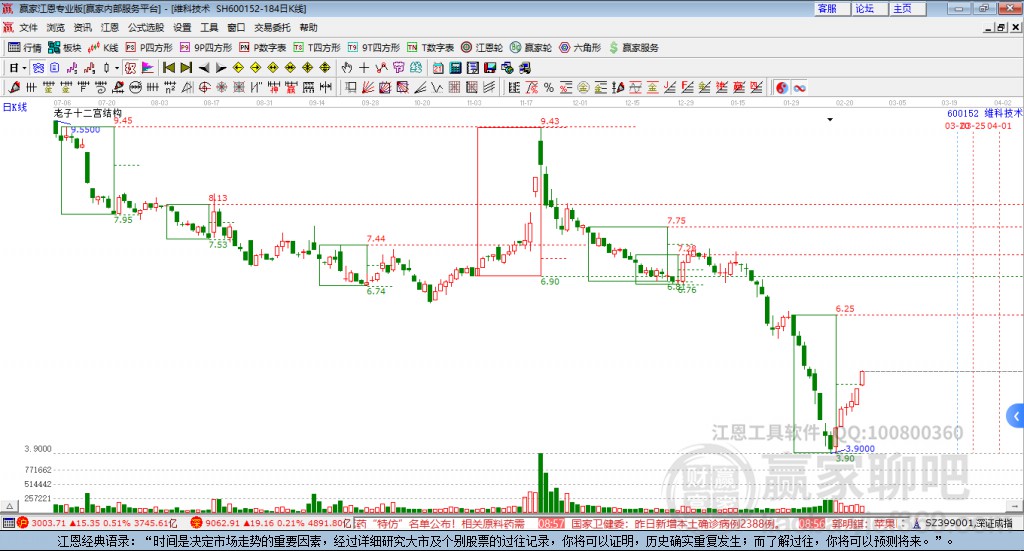Expand the 日 period dropdown
Viewport: 1024px width, 551px height.
pyautogui.click(x=17, y=68)
